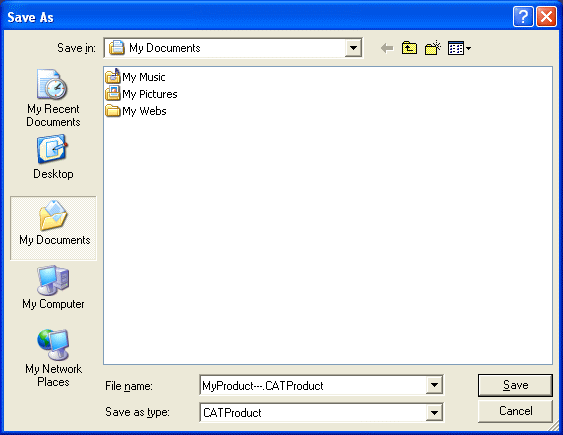Open My Network Places shortcut
The height and width of the screenshot is (435, 563).
click(x=53, y=358)
